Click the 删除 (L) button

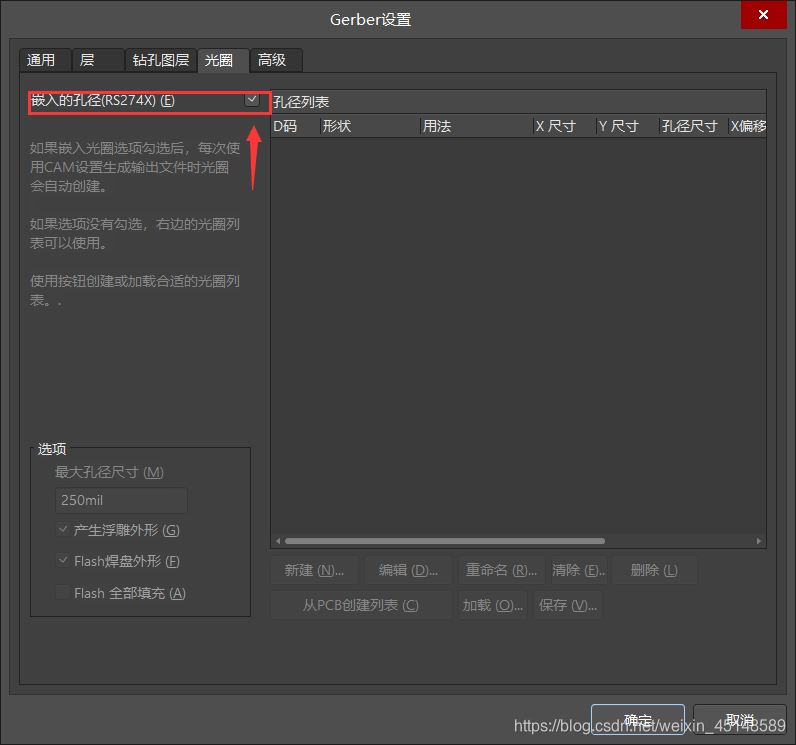coord(654,570)
